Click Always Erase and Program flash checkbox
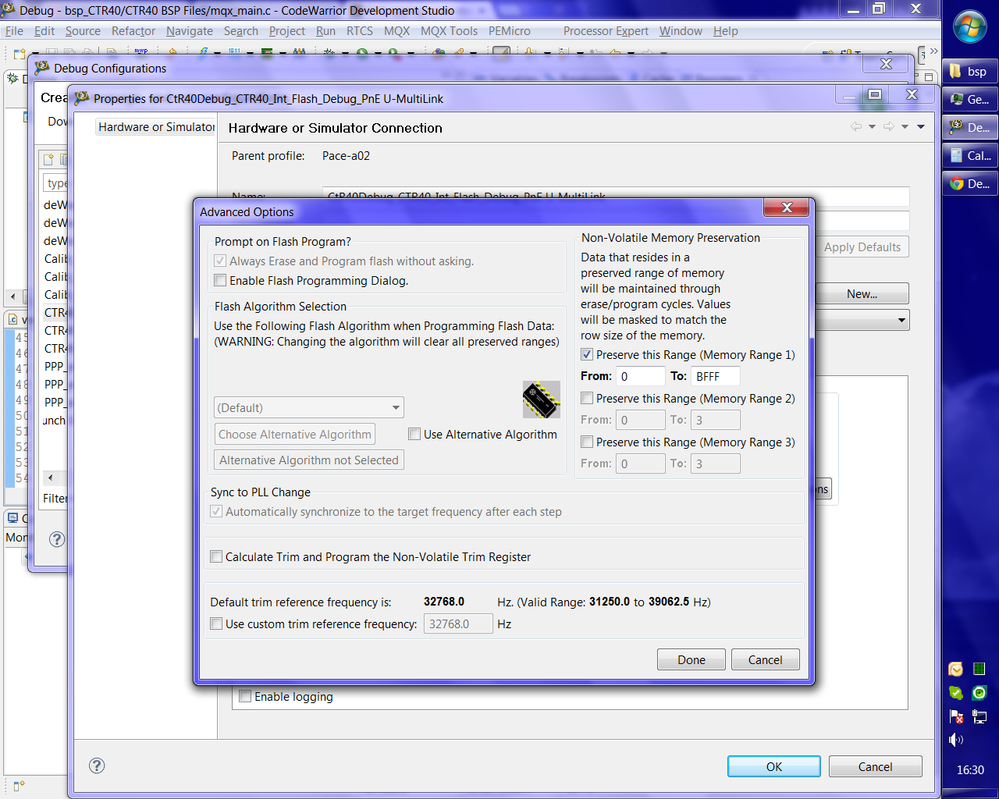999x799 pixels. [x=220, y=261]
